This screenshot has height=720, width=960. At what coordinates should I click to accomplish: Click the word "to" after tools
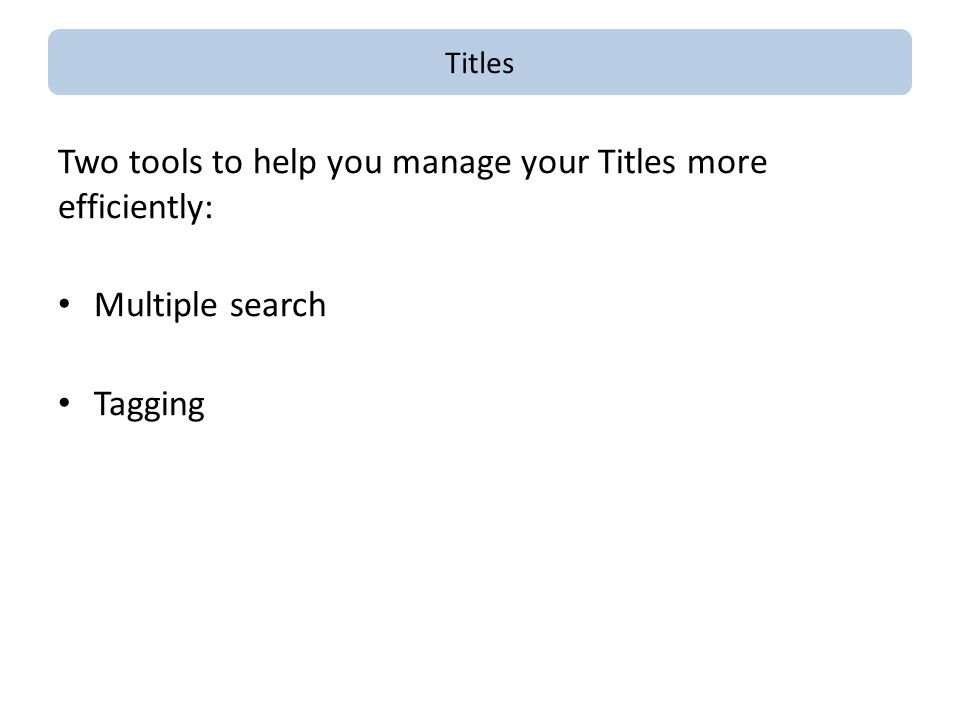pyautogui.click(x=227, y=163)
